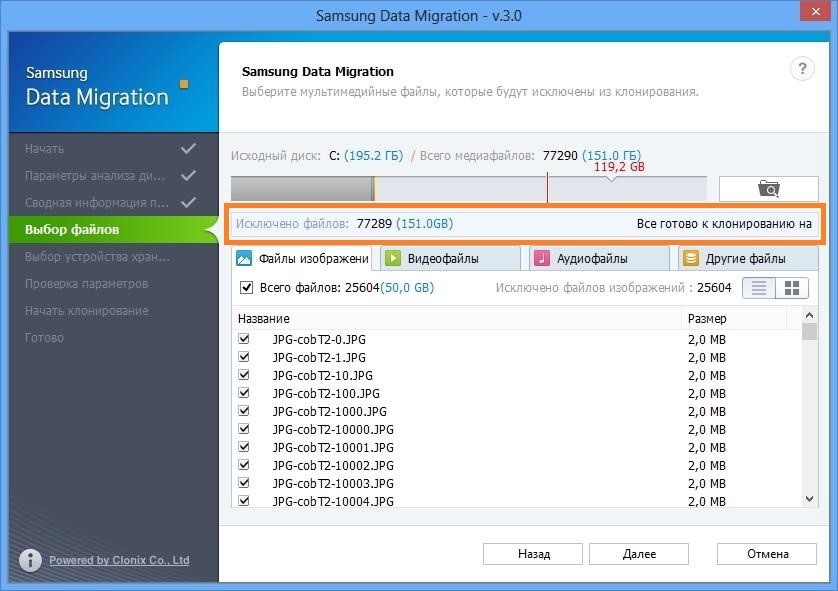The height and width of the screenshot is (591, 838).
Task: Click the disk capacity usage bar
Action: click(x=468, y=188)
